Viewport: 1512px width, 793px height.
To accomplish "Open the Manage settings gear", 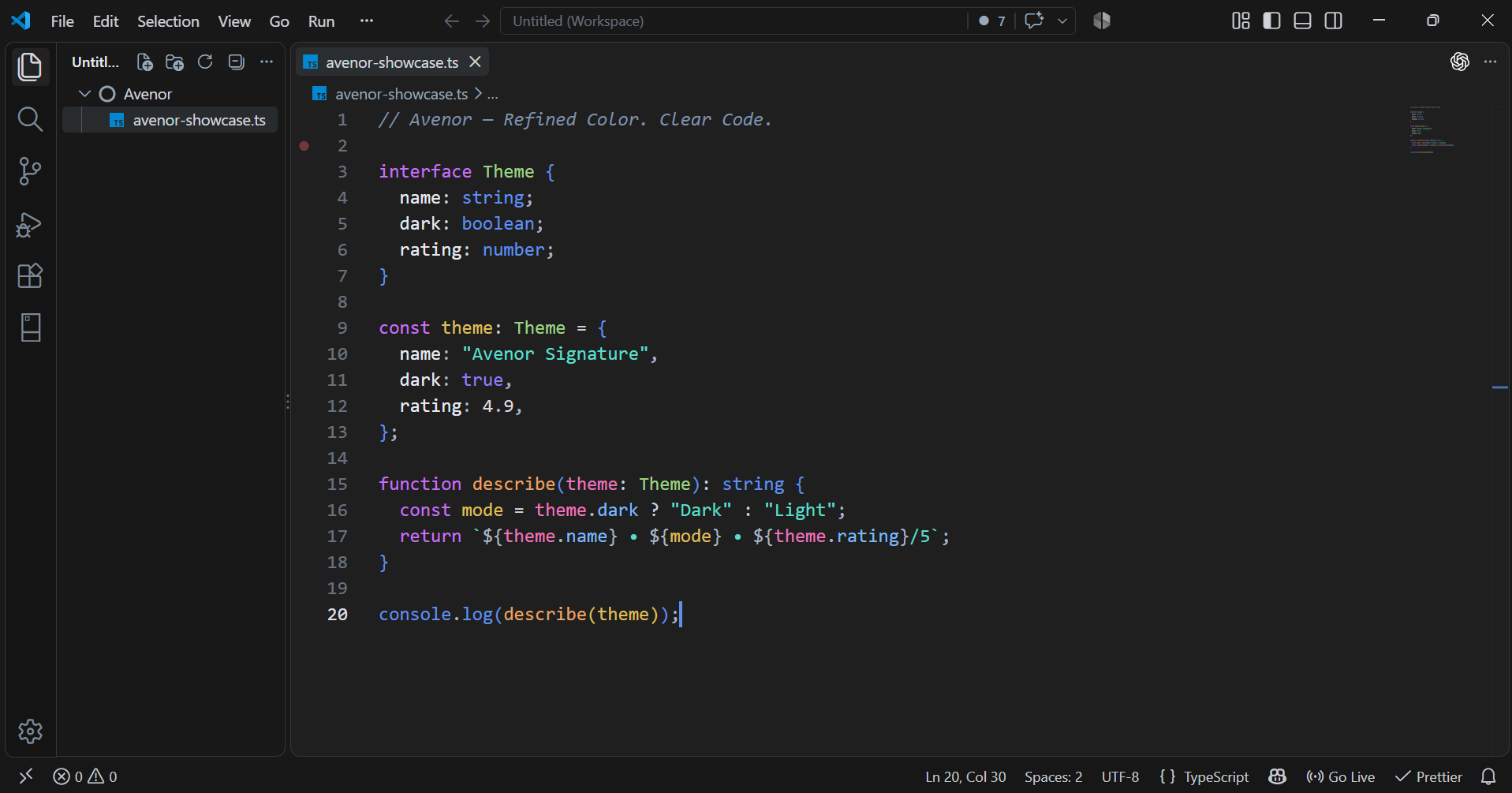I will coord(30,731).
